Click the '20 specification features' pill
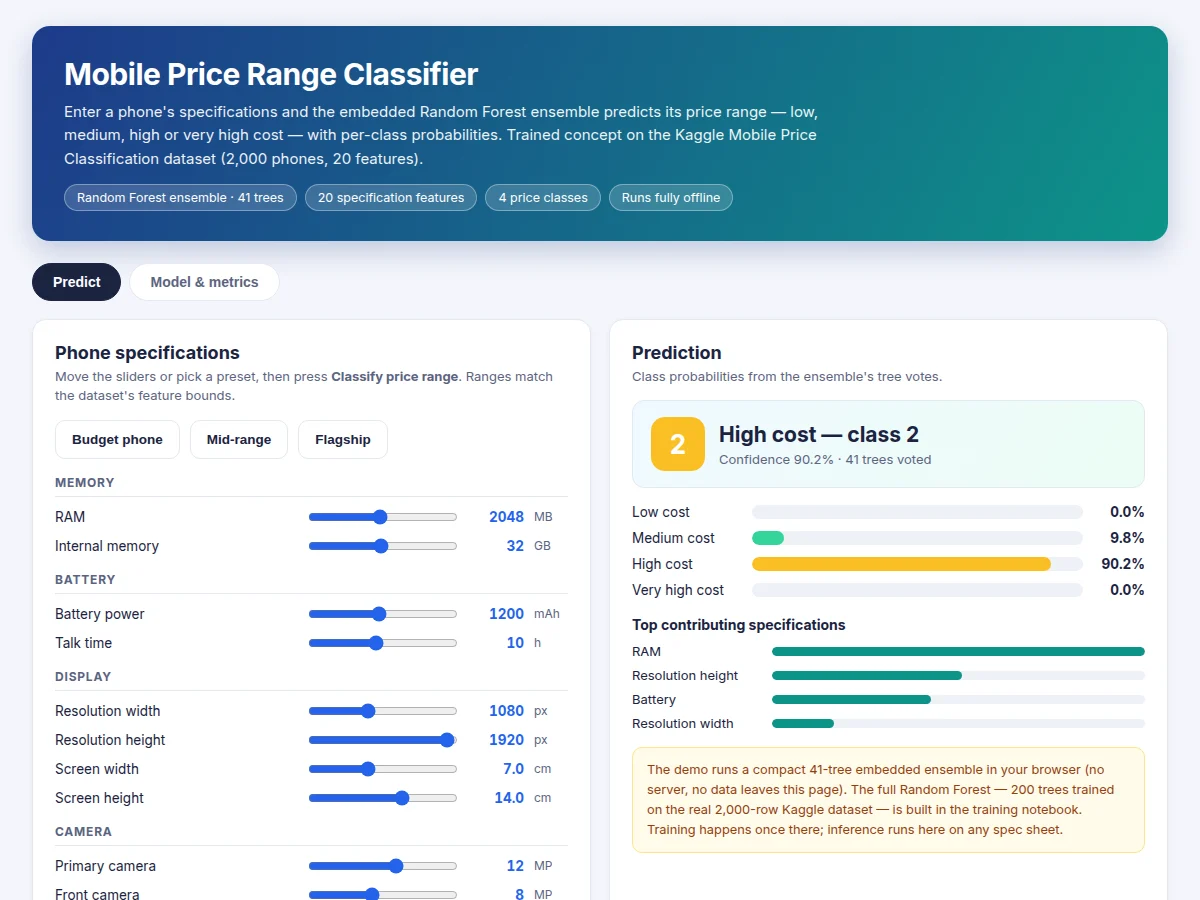This screenshot has width=1200, height=900. tap(391, 198)
